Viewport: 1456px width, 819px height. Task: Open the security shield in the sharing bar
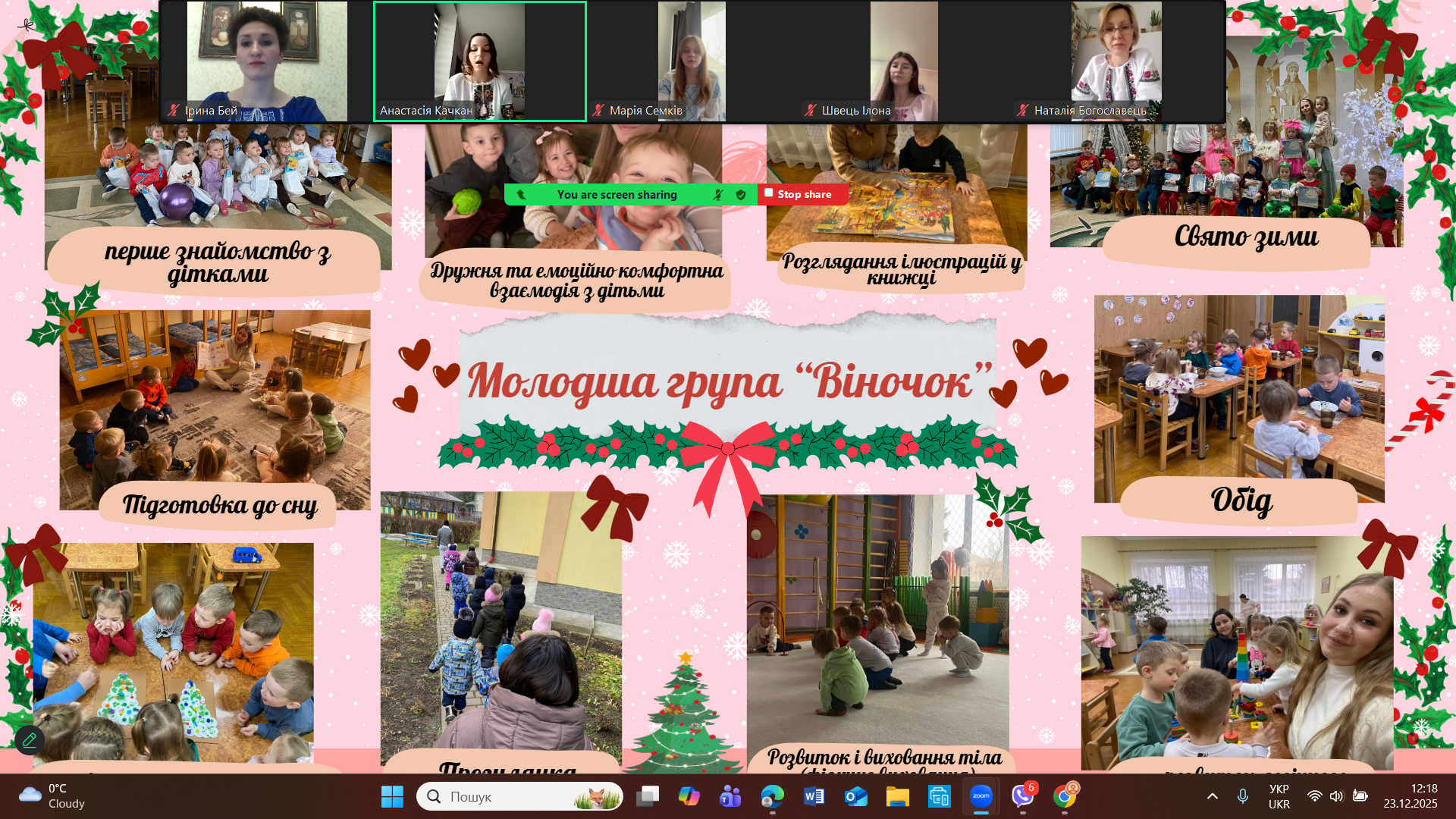(x=741, y=195)
